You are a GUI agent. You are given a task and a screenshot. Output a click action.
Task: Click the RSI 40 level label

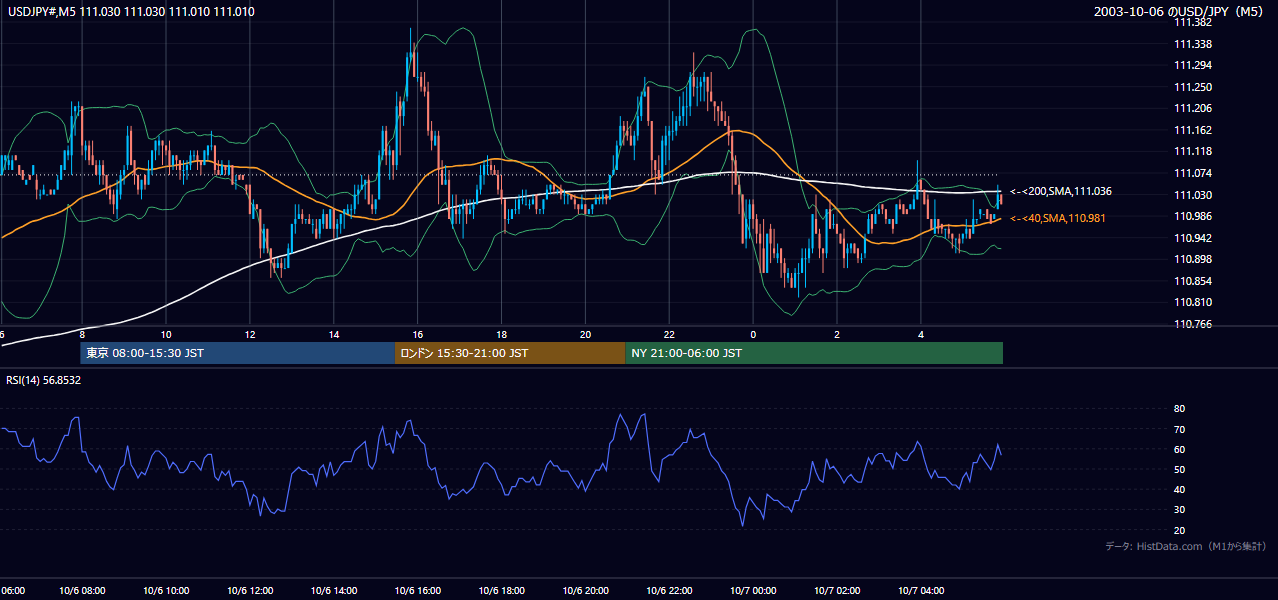[x=1179, y=489]
